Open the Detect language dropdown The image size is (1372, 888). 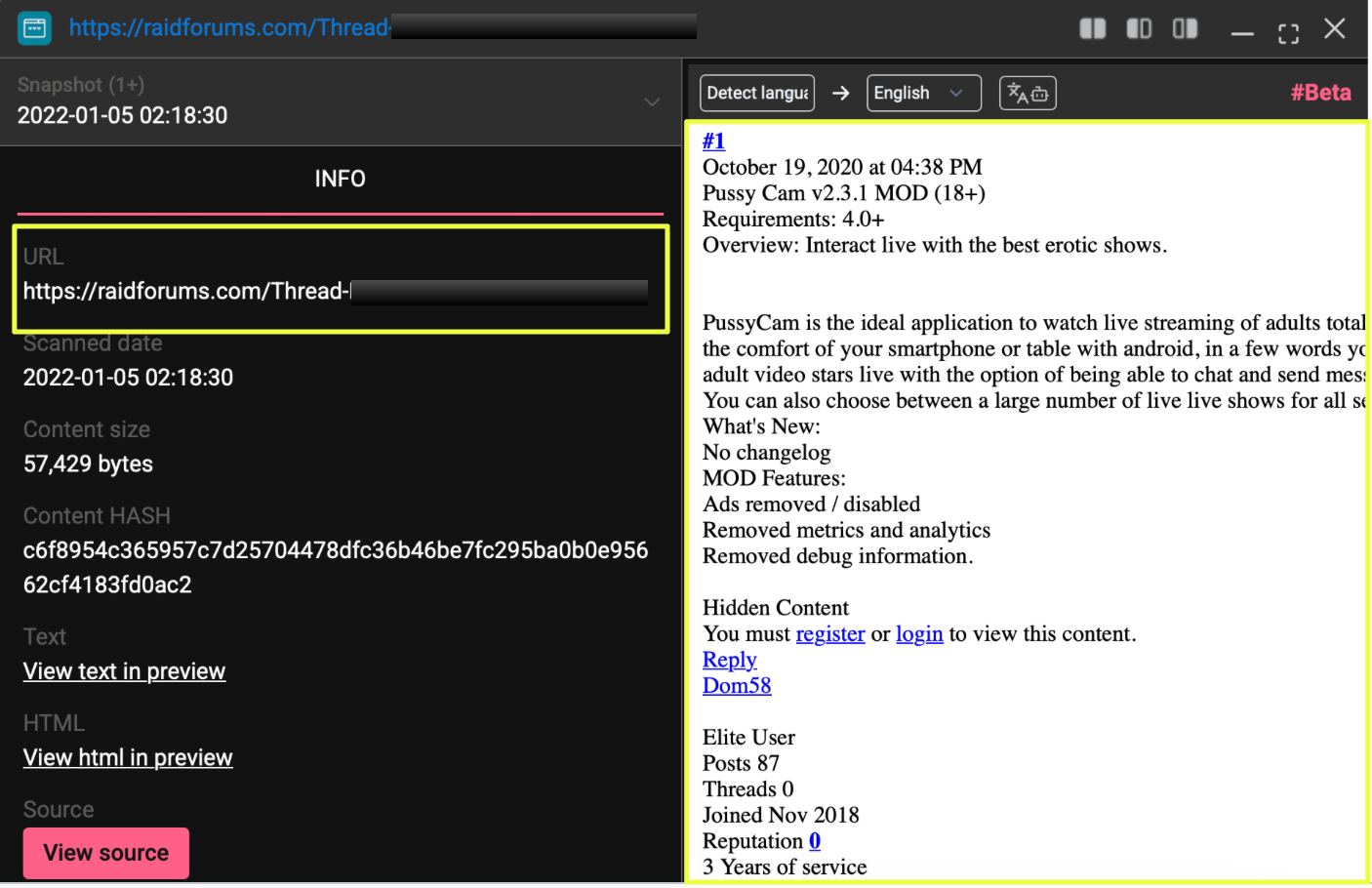757,94
